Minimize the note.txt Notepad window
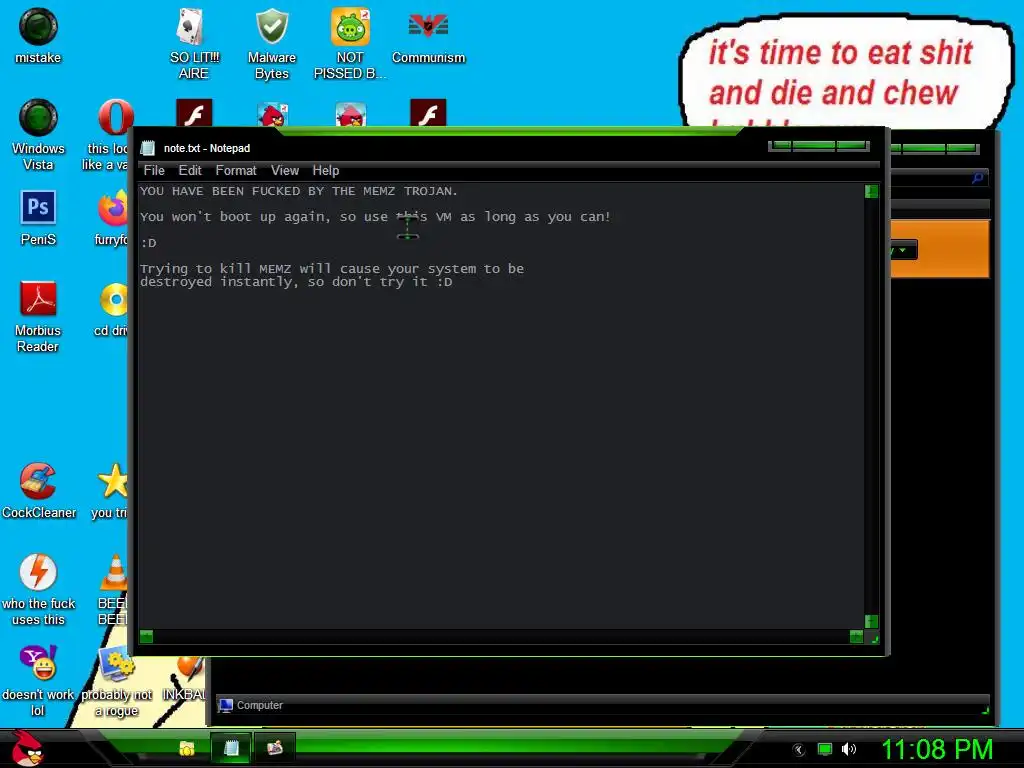The height and width of the screenshot is (768, 1024). (781, 146)
